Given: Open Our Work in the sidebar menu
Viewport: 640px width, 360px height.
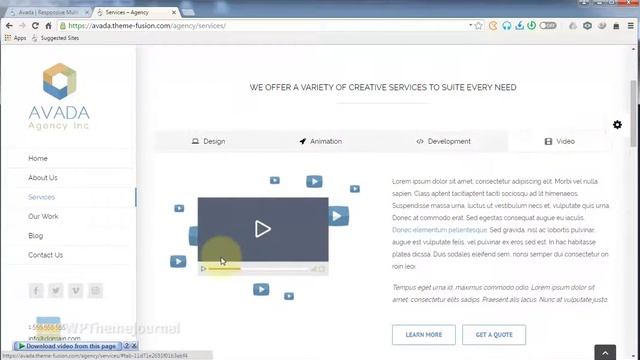Looking at the screenshot, I should 43,216.
